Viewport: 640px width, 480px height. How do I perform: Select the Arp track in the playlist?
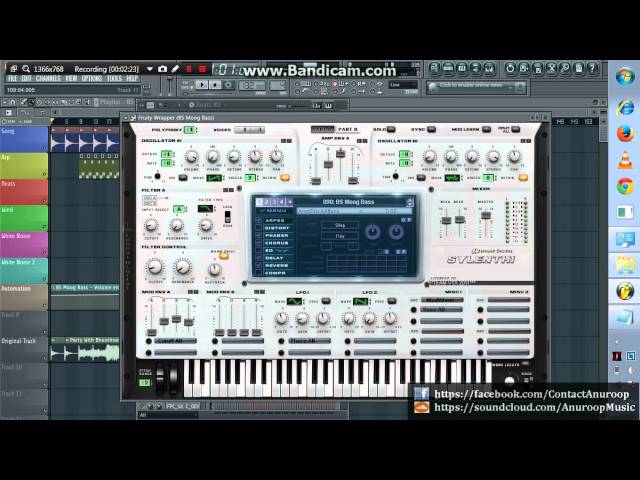coord(24,165)
